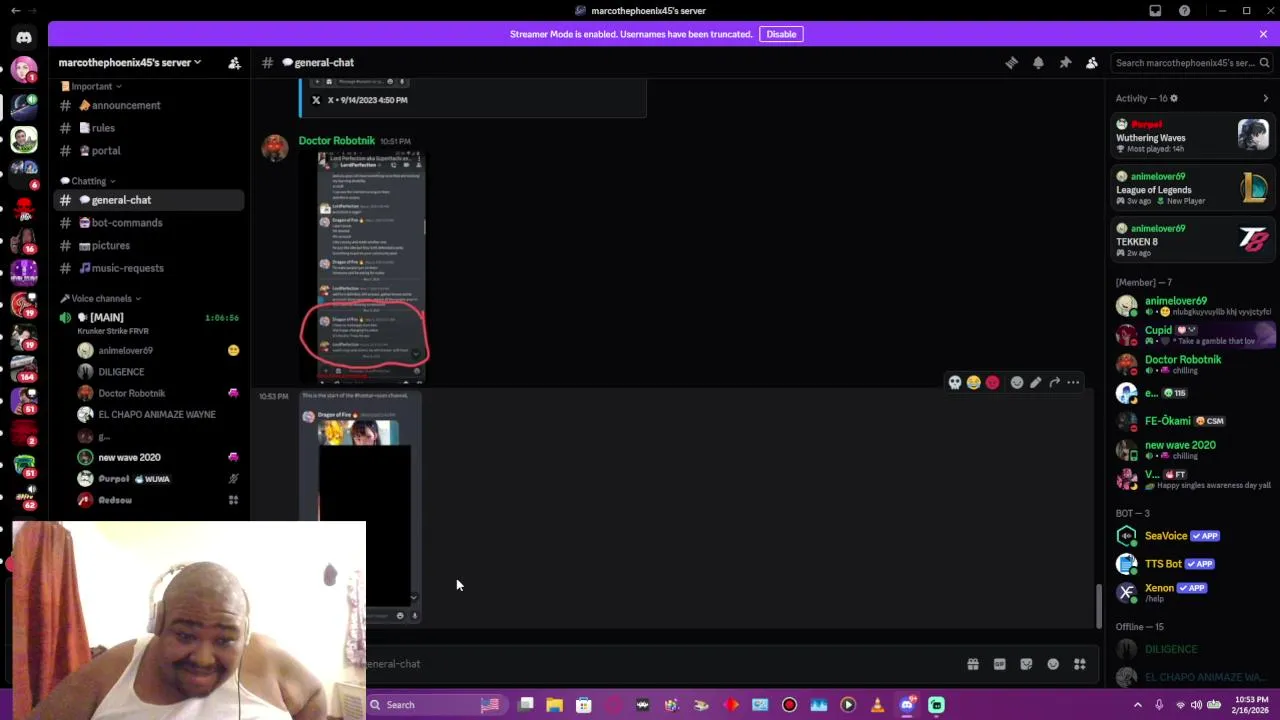Select the SeaVoice bot
This screenshot has height=720, width=1280.
1193,536
